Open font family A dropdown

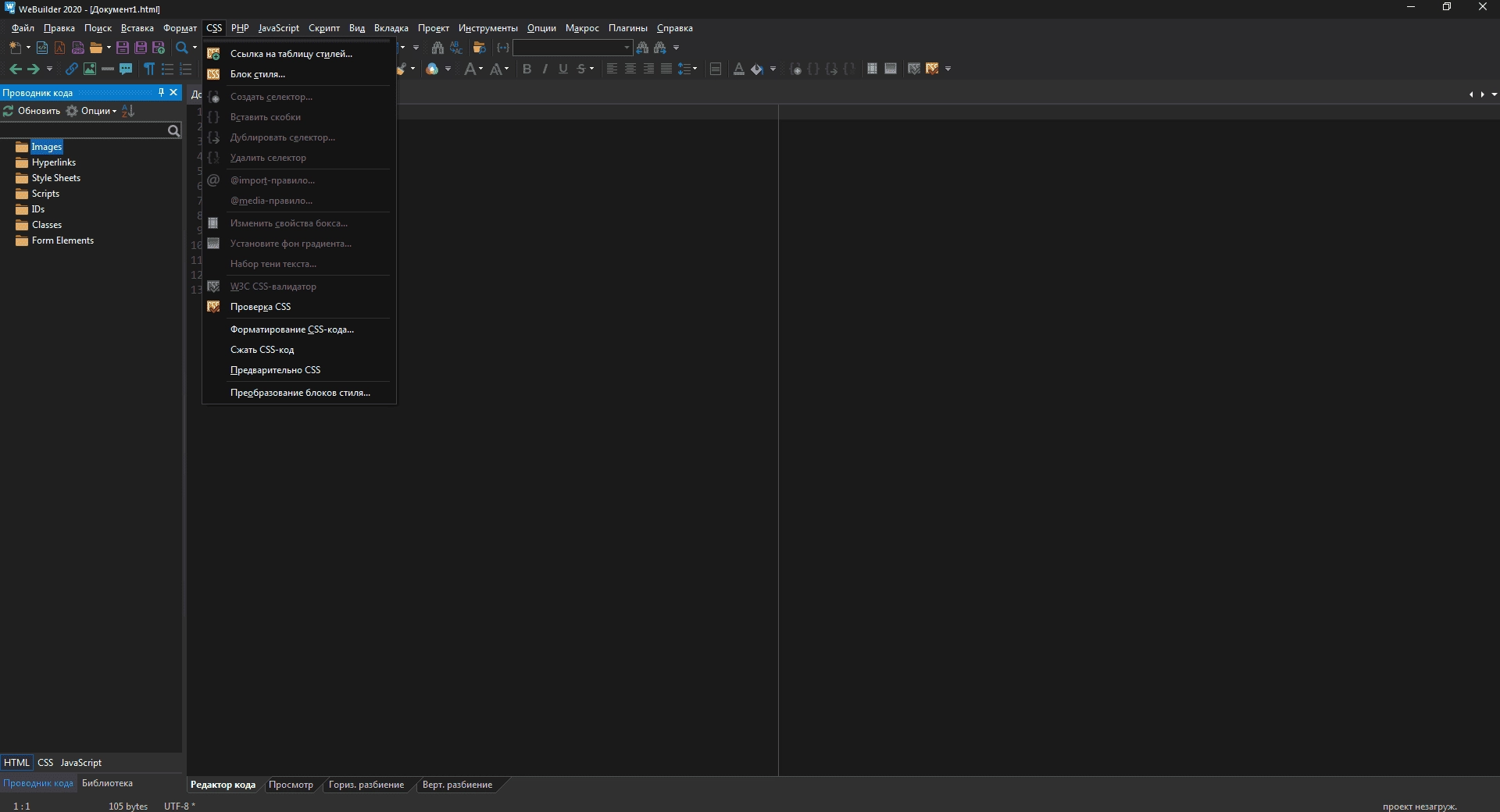click(x=500, y=69)
